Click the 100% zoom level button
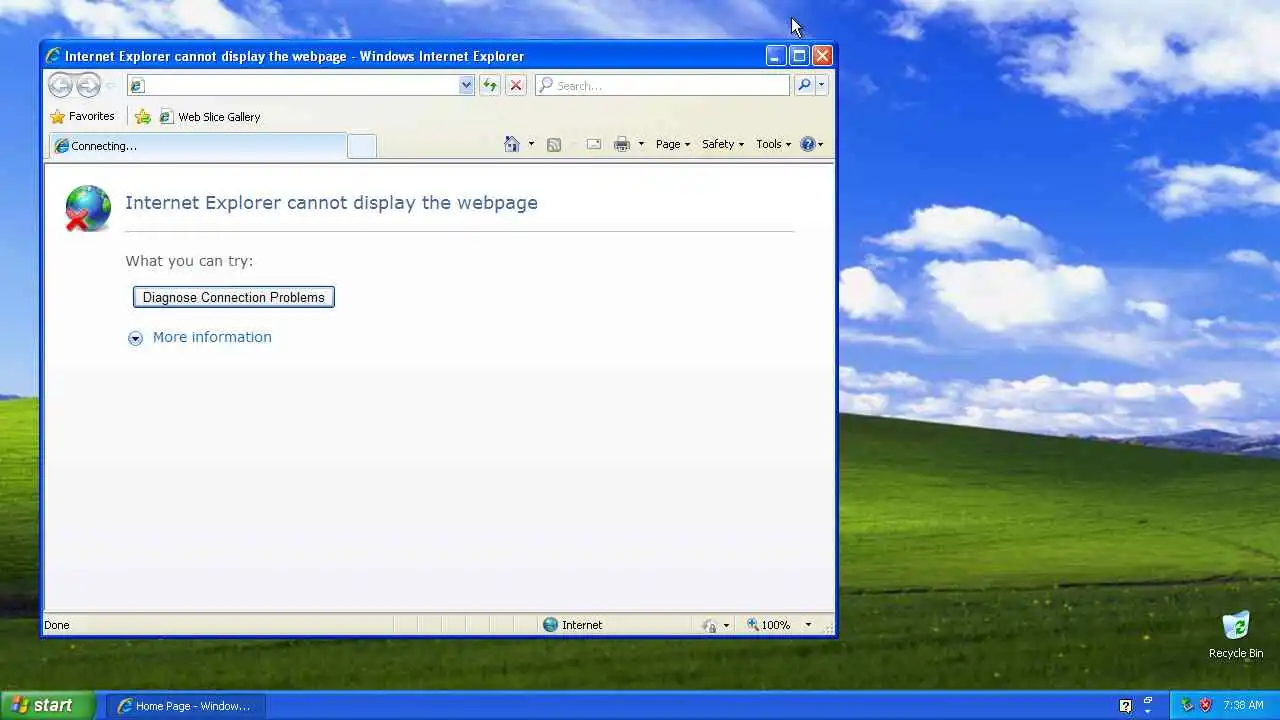Viewport: 1280px width, 720px height. [x=769, y=625]
